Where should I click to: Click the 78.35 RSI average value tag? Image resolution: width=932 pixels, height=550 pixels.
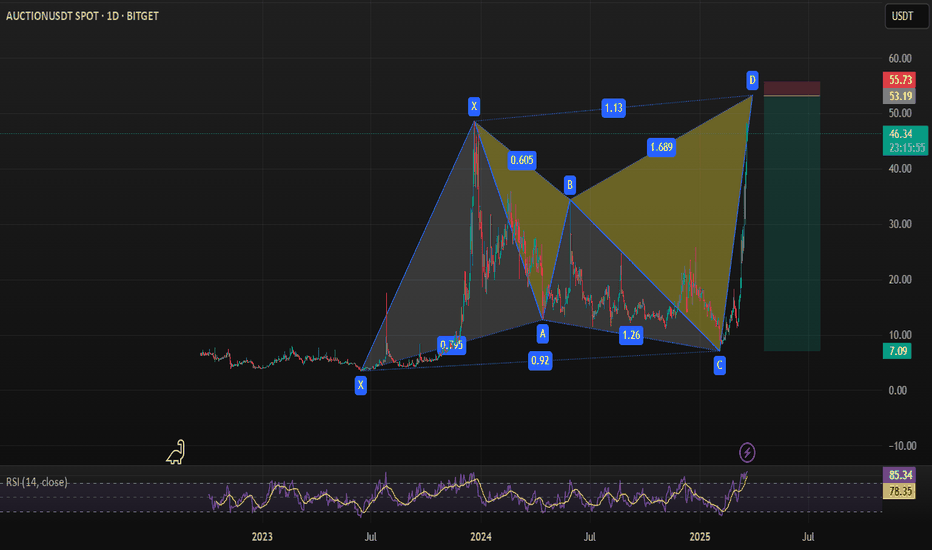coord(900,491)
